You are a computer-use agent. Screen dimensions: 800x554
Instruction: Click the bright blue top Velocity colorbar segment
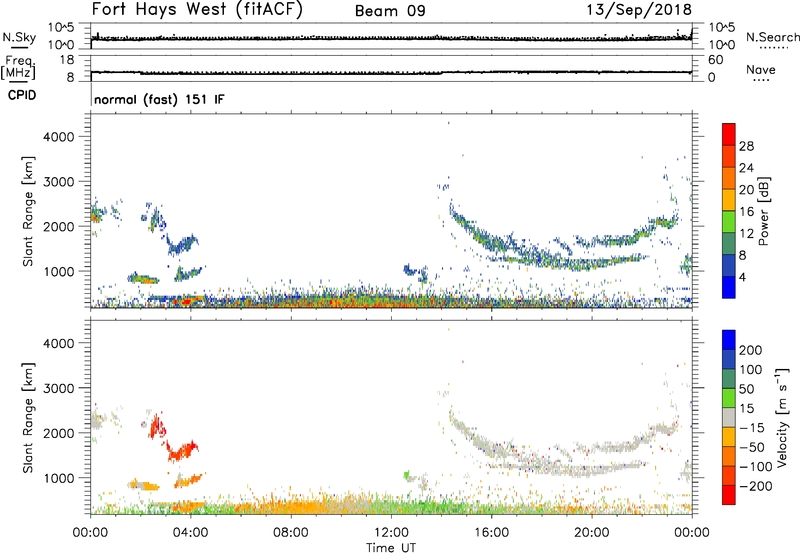click(x=729, y=340)
